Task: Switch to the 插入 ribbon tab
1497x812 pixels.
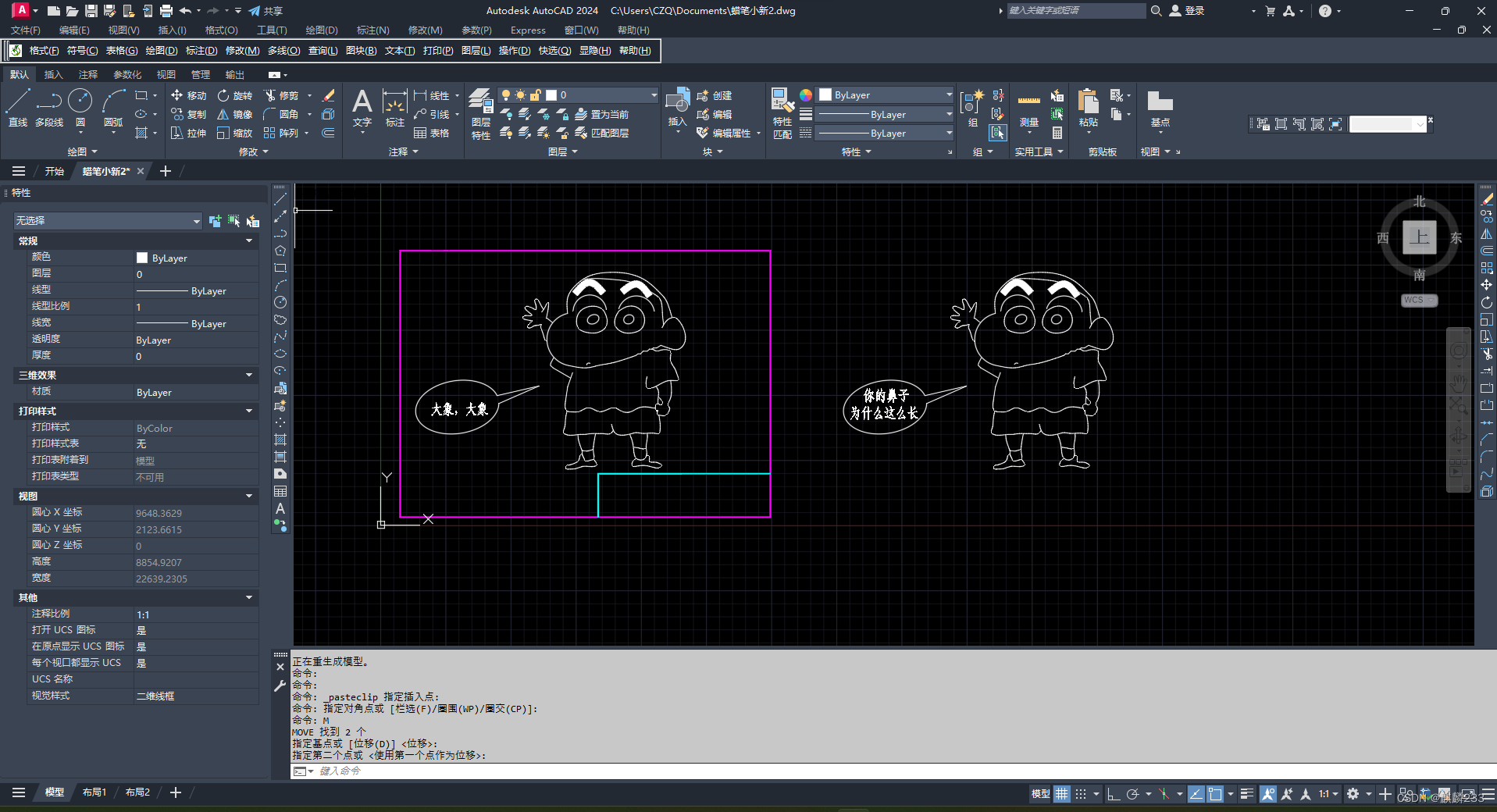Action: tap(53, 75)
